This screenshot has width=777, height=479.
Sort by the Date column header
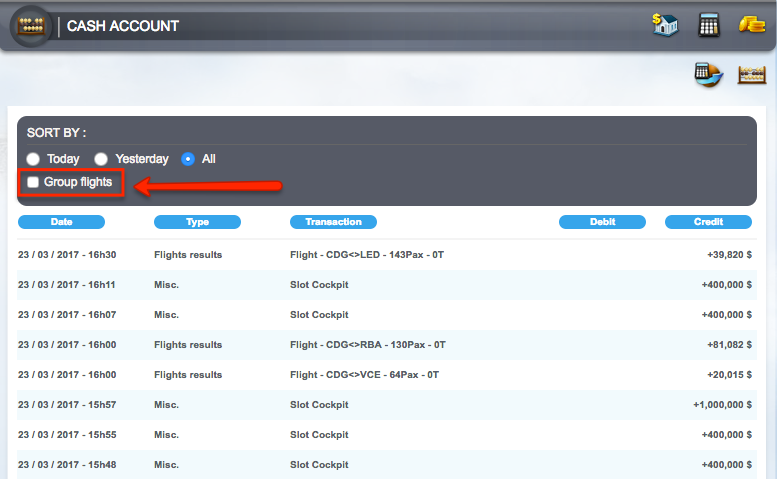pos(61,222)
